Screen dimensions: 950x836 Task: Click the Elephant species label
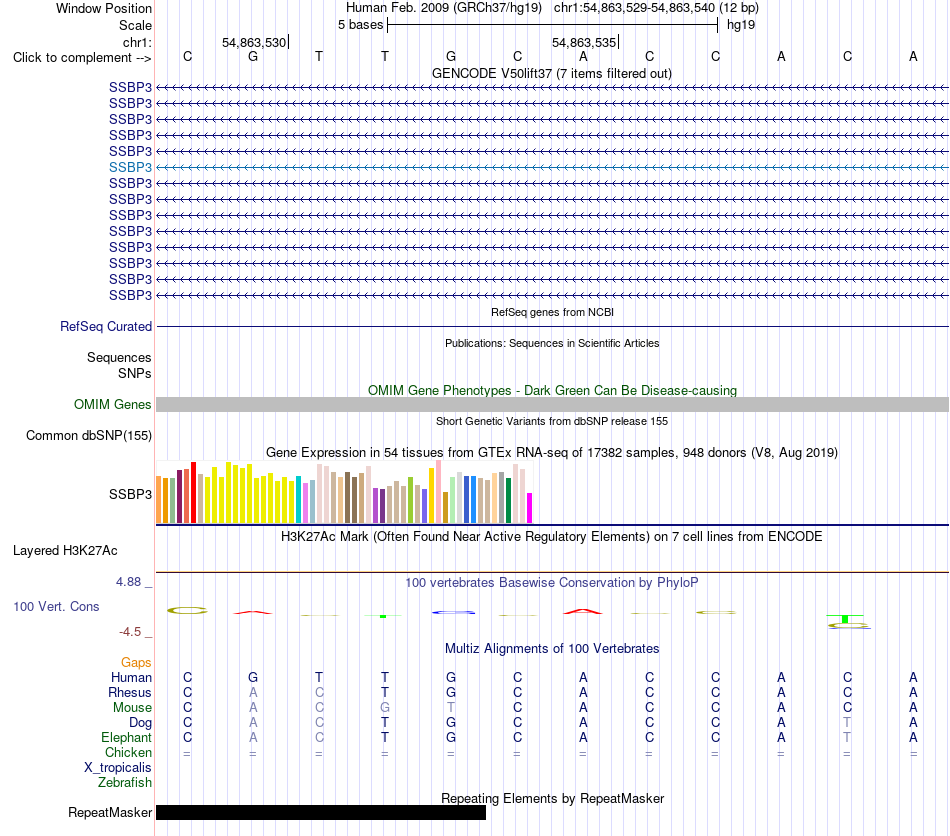click(126, 738)
